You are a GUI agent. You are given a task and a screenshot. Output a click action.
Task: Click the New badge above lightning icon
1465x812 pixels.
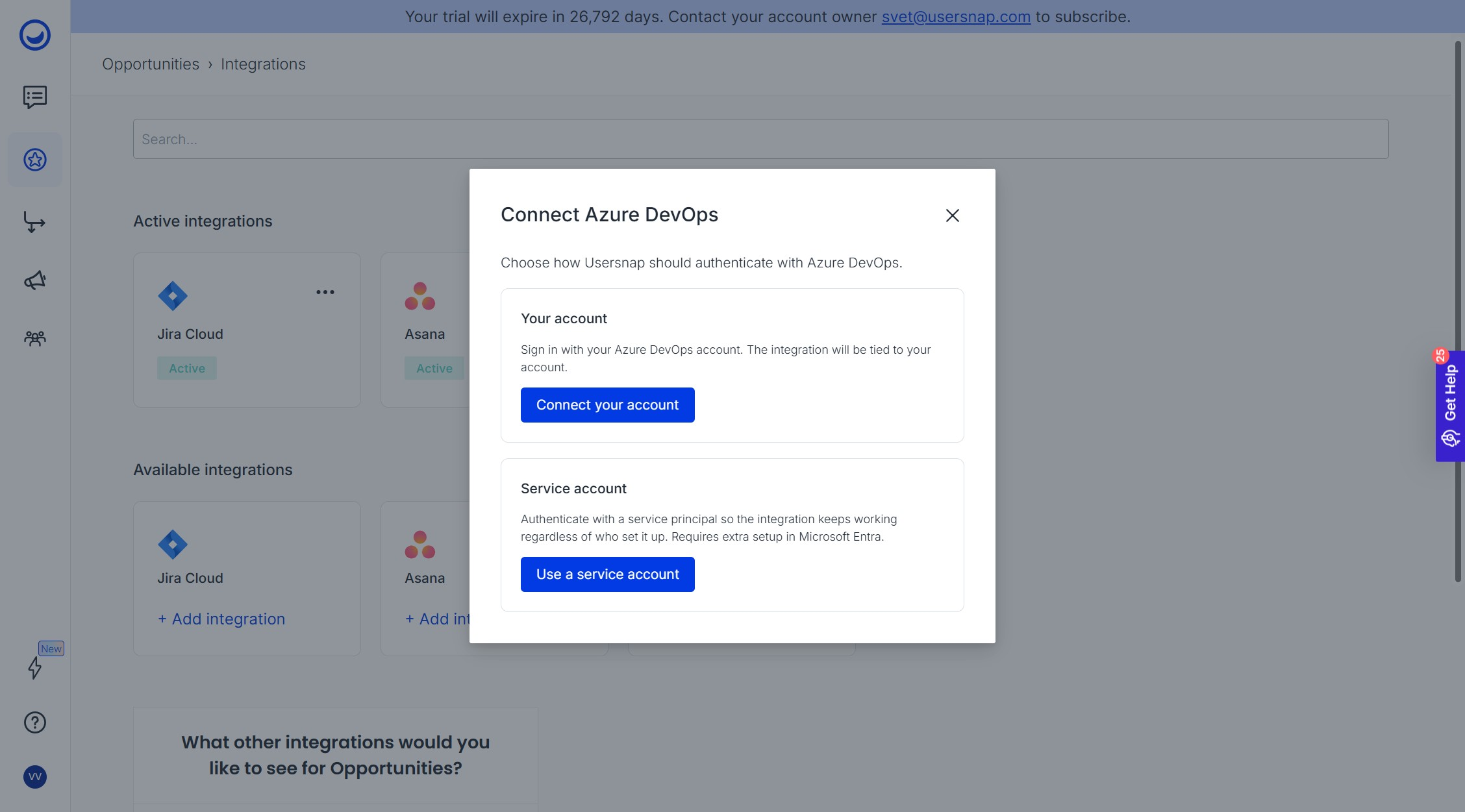51,648
